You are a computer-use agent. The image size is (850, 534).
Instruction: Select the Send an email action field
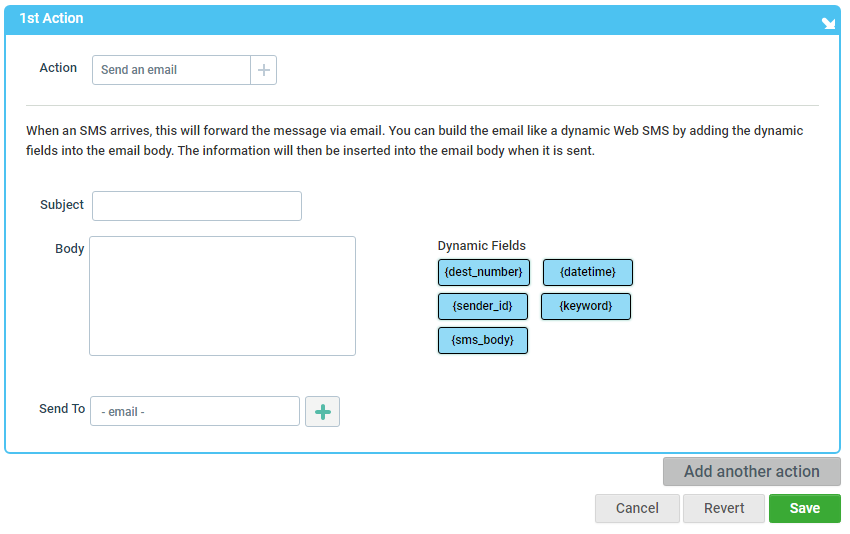171,70
